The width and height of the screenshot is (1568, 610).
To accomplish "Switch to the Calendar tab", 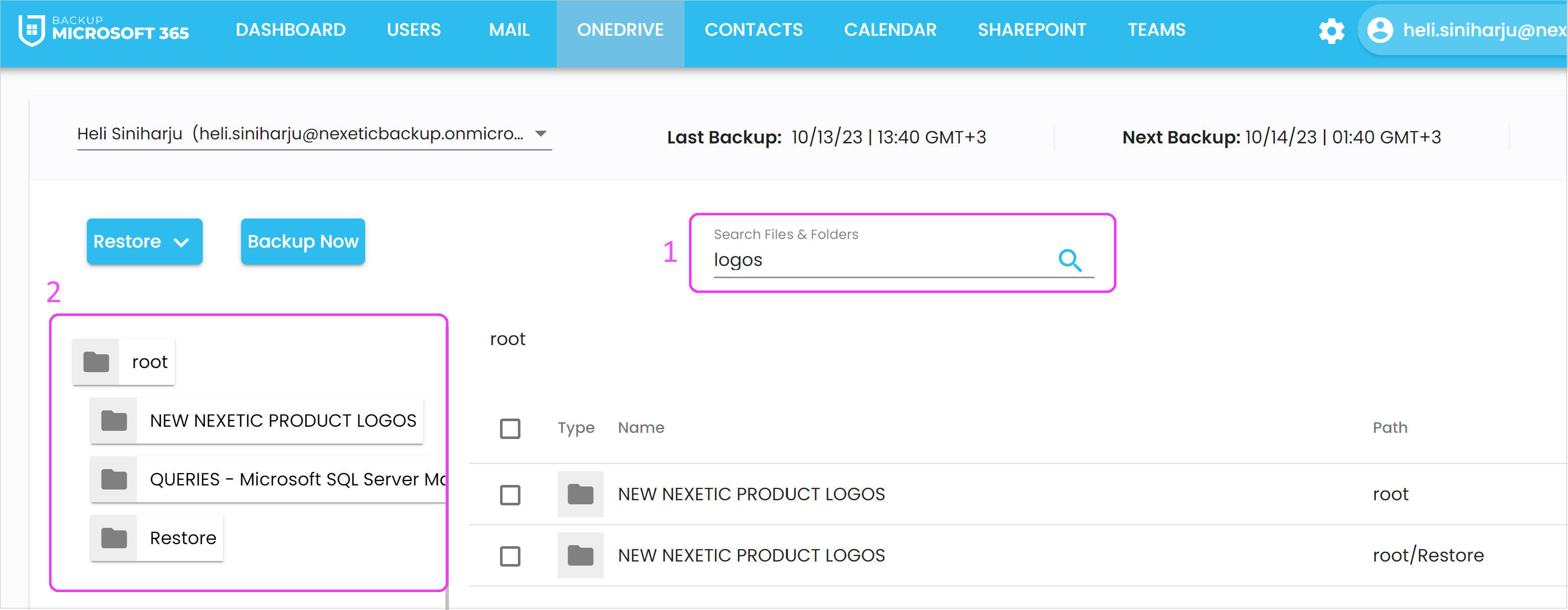I will click(x=890, y=30).
